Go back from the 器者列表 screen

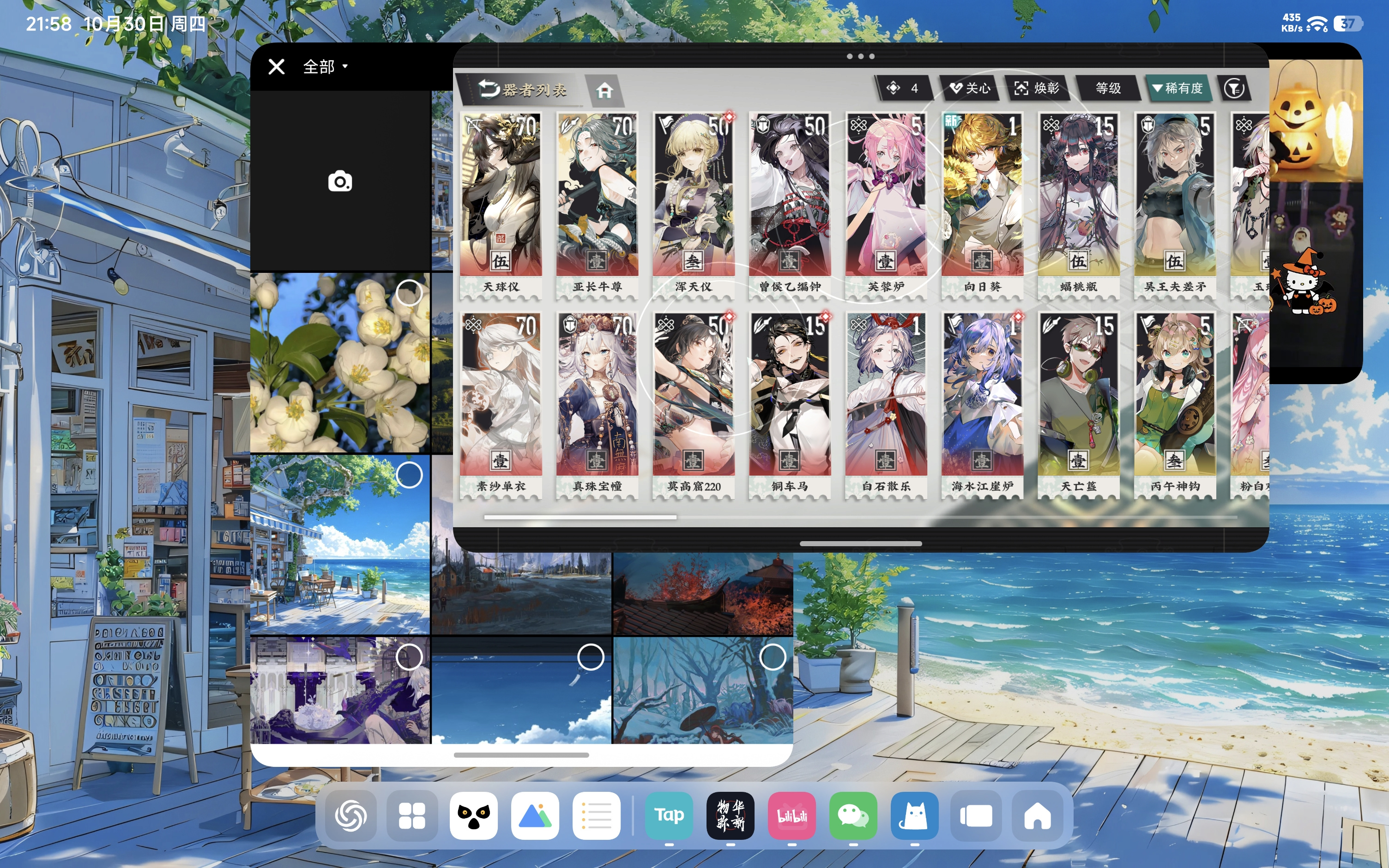tap(489, 89)
